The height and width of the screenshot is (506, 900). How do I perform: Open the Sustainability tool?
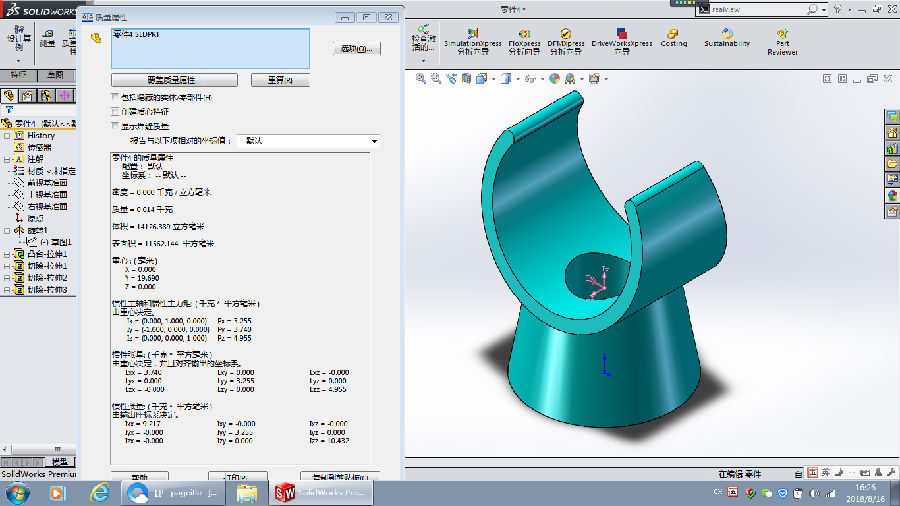(x=727, y=38)
